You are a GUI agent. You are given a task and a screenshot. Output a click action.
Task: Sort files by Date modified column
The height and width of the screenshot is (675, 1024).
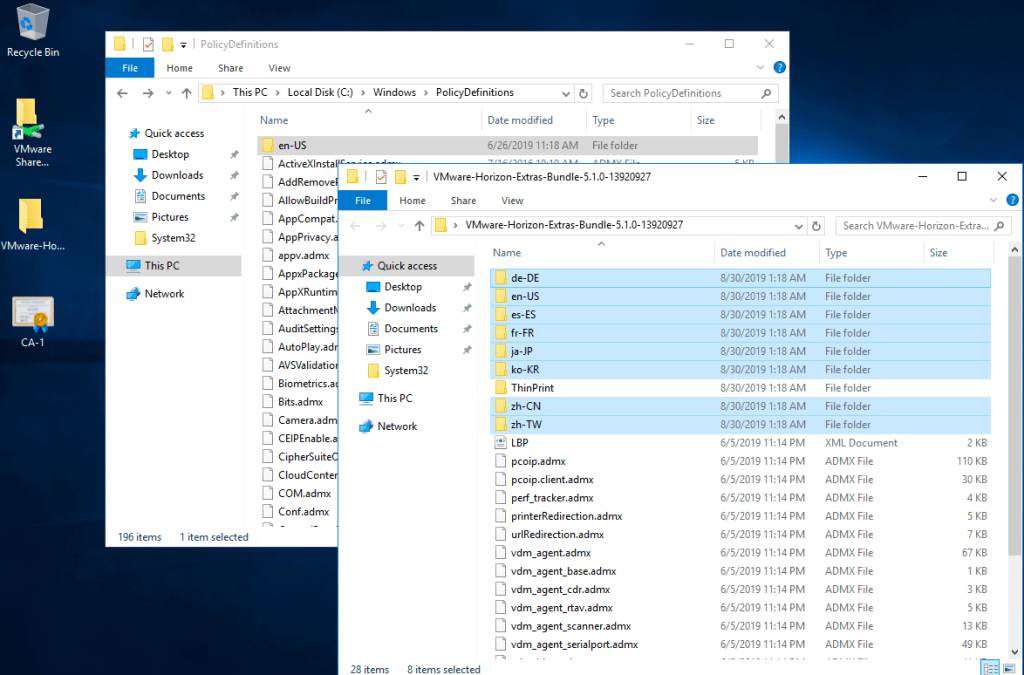753,253
